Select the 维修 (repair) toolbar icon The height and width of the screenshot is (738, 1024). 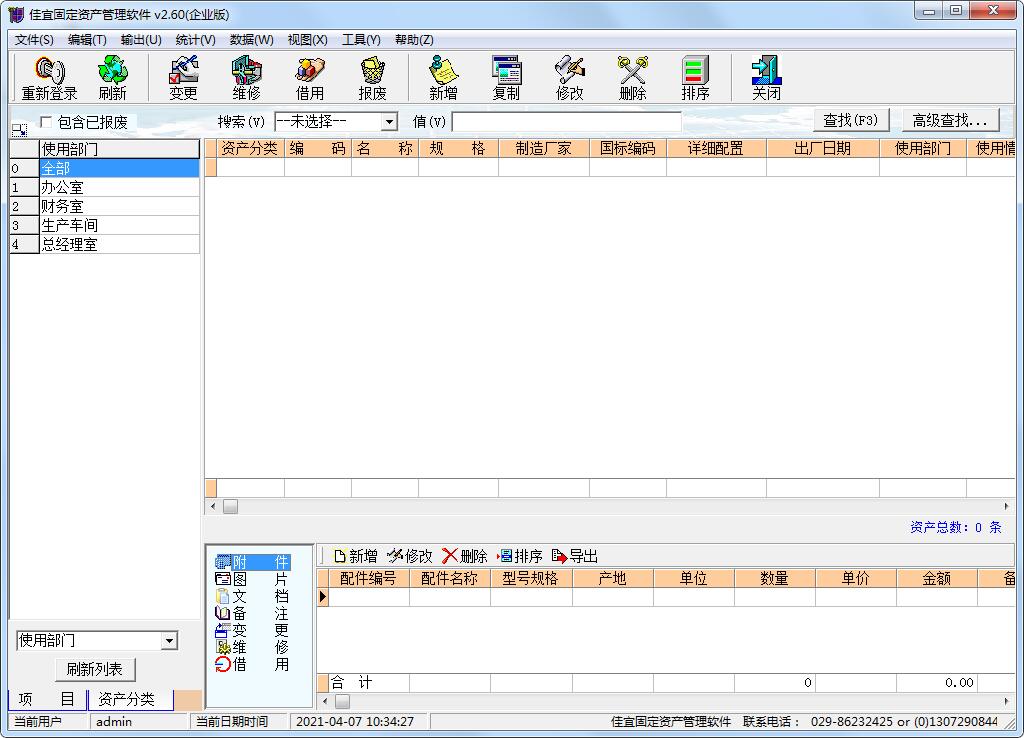click(246, 78)
